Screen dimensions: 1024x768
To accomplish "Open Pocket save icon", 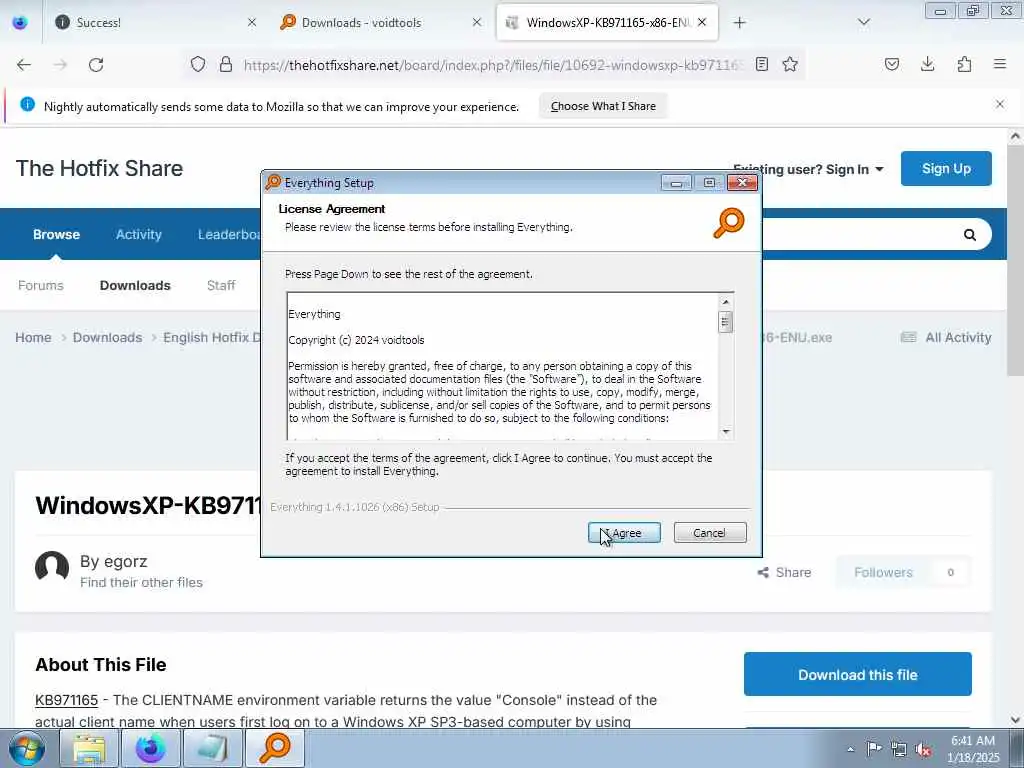I will (x=891, y=64).
